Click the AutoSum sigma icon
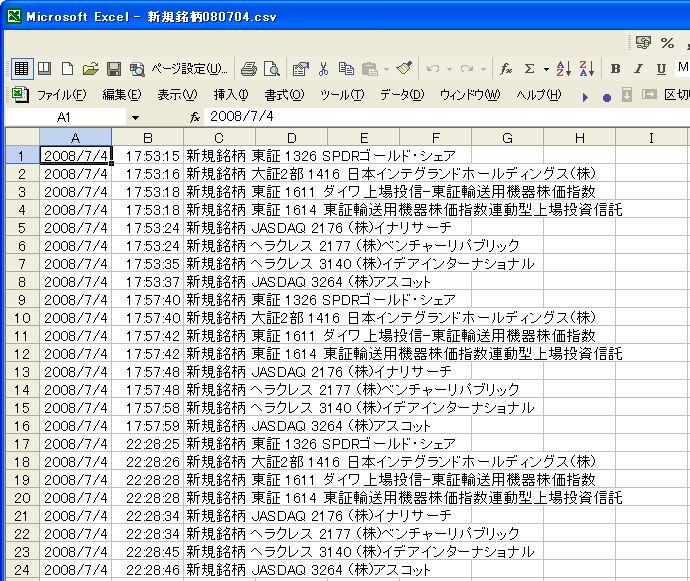The image size is (690, 581). [x=529, y=69]
